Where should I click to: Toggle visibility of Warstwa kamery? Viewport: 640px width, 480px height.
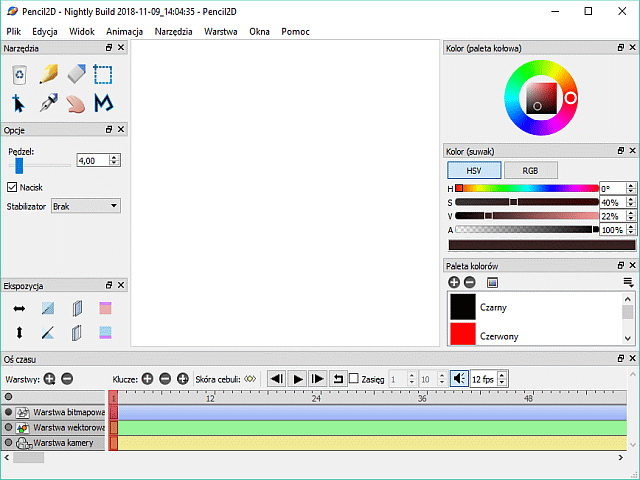(x=8, y=442)
